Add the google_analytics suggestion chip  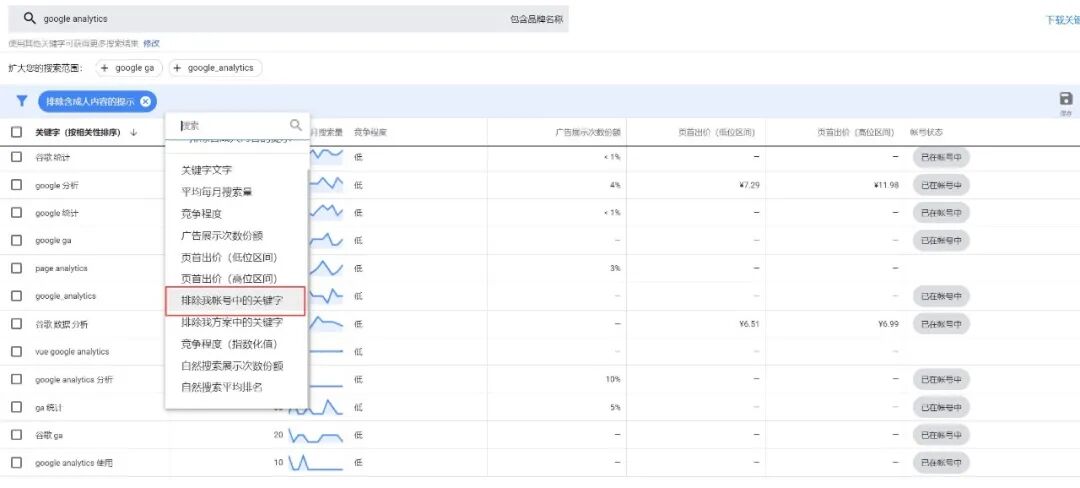215,68
